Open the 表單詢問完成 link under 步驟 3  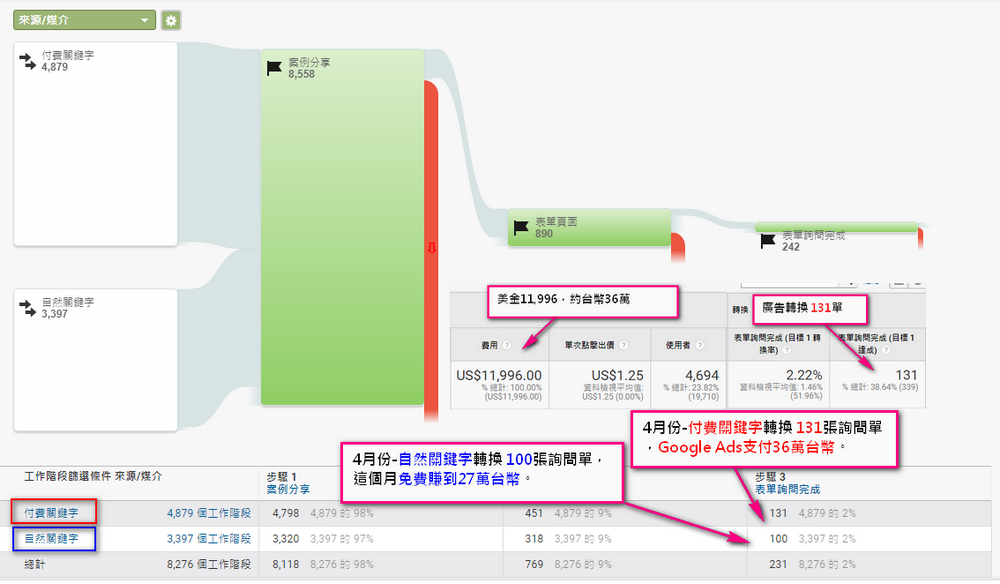(788, 489)
